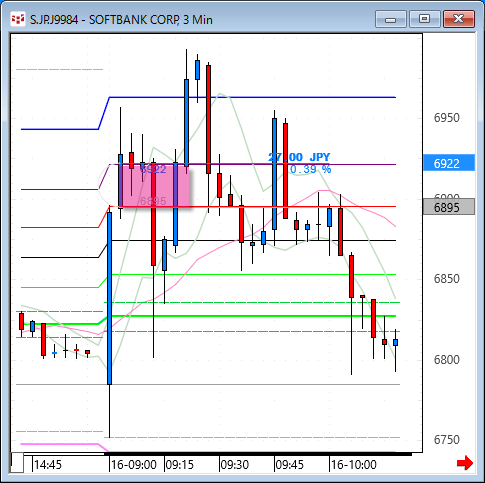Click the small box at bottom-left corner
The image size is (485, 483).
(17, 463)
